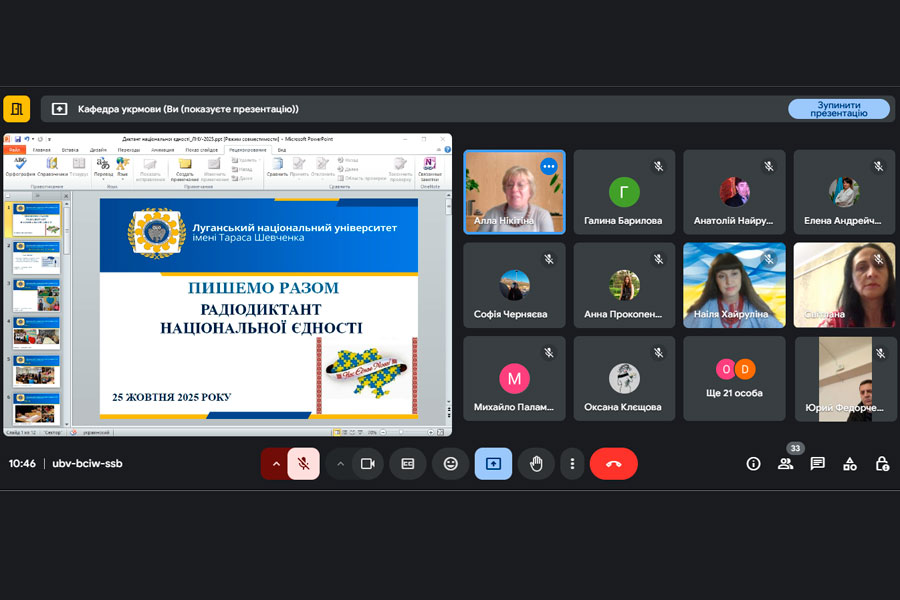Open host controls lock icon
900x600 pixels.
pyautogui.click(x=882, y=464)
